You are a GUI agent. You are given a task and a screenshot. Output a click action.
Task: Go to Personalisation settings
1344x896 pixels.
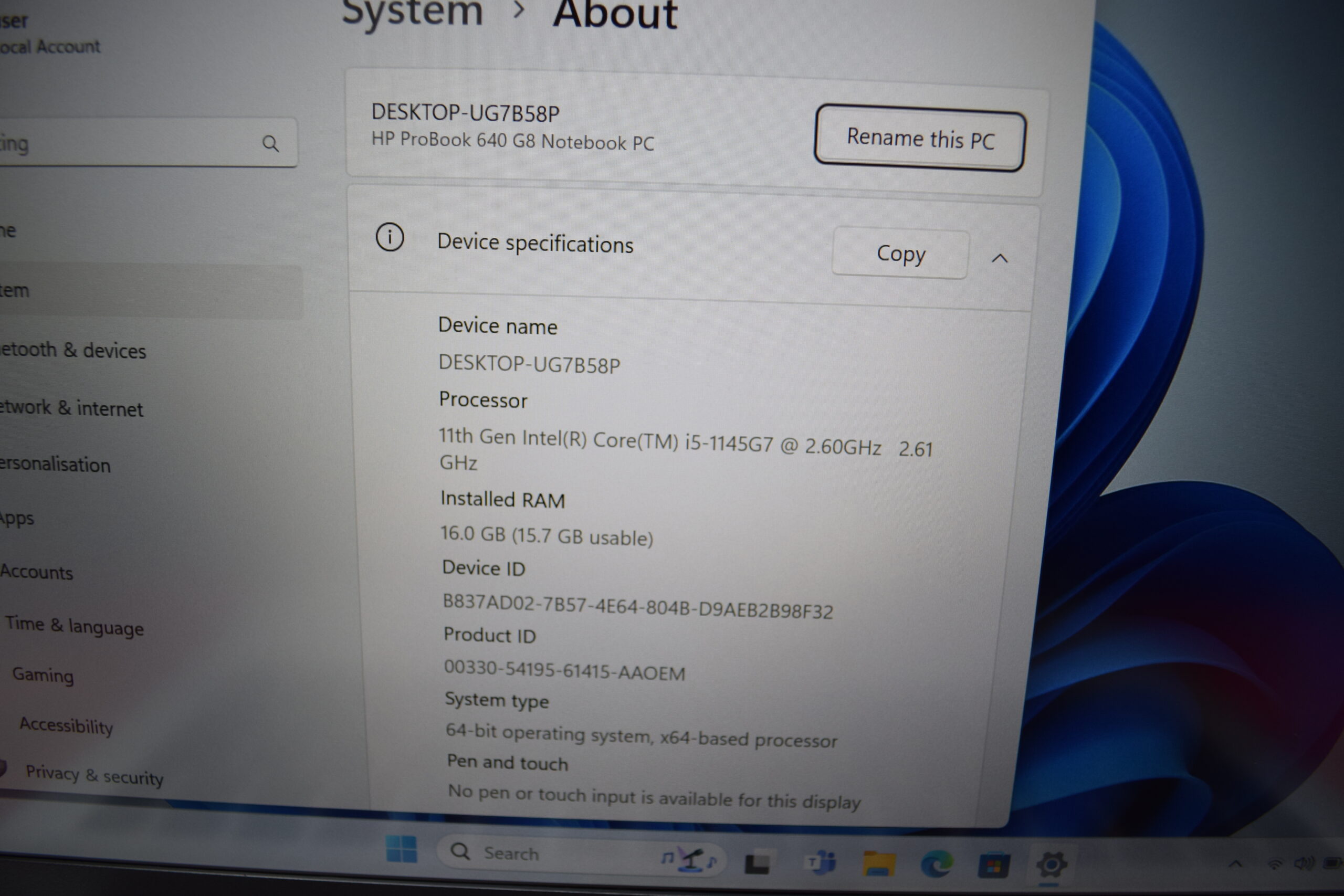point(55,464)
